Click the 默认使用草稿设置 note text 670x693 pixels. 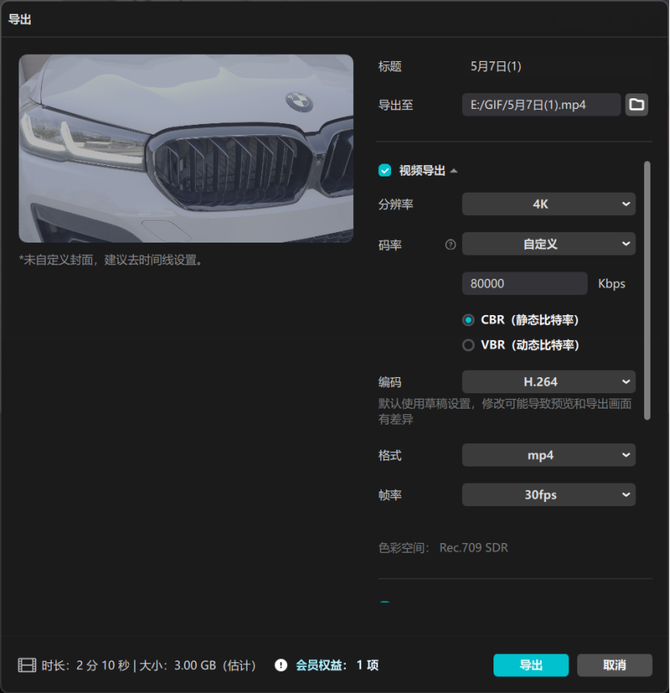pos(505,411)
